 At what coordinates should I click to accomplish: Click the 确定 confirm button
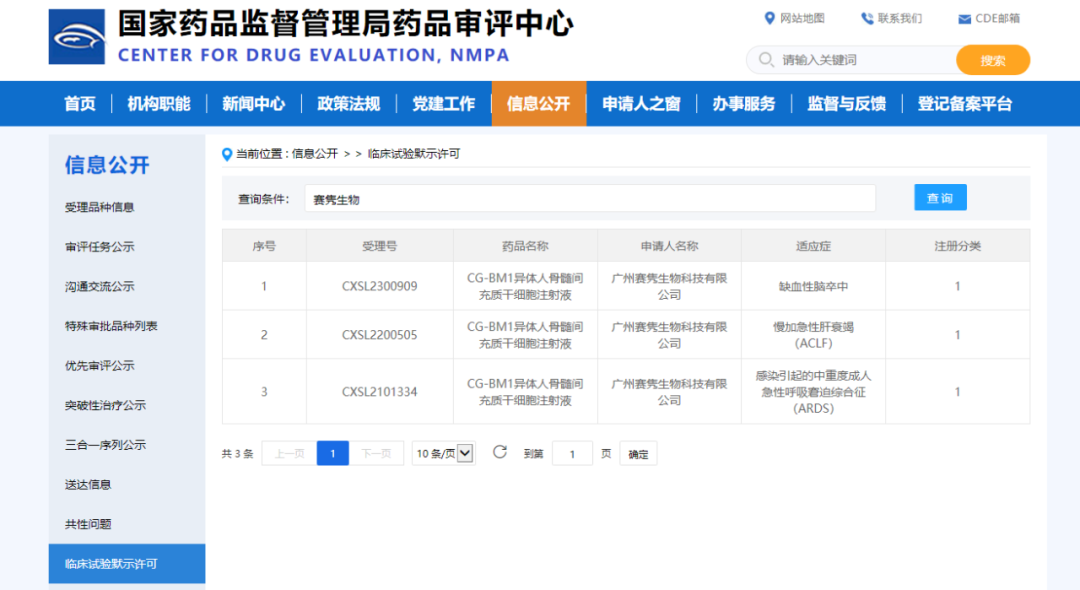(x=637, y=452)
